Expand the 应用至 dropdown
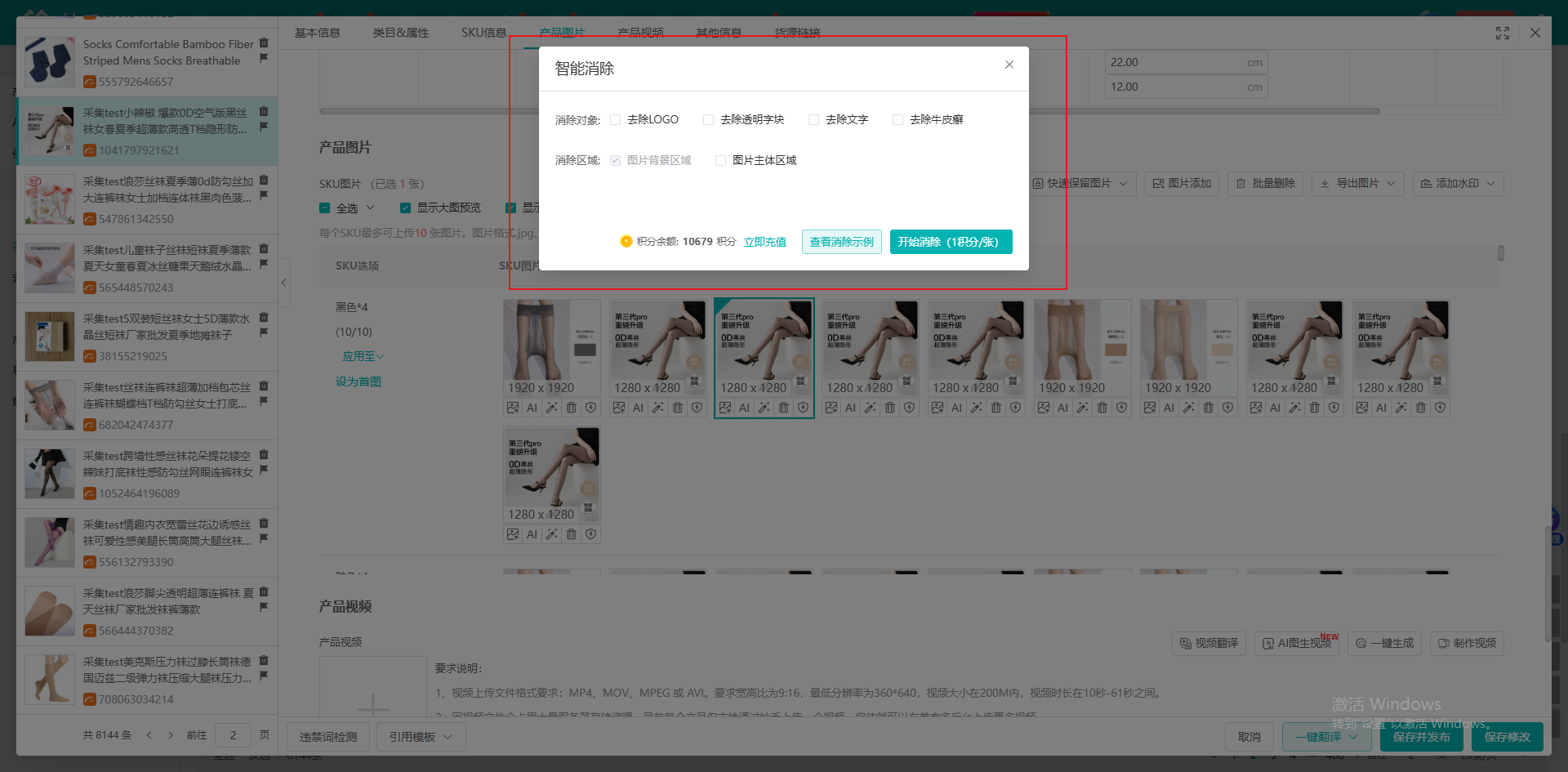Viewport: 1568px width, 772px height. [x=363, y=356]
